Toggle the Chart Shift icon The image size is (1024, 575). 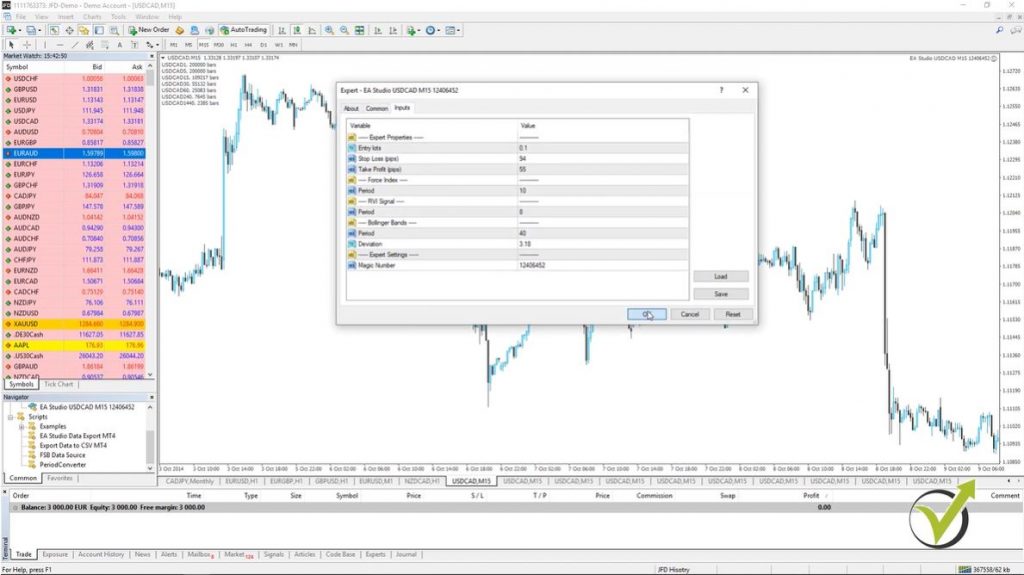(393, 30)
